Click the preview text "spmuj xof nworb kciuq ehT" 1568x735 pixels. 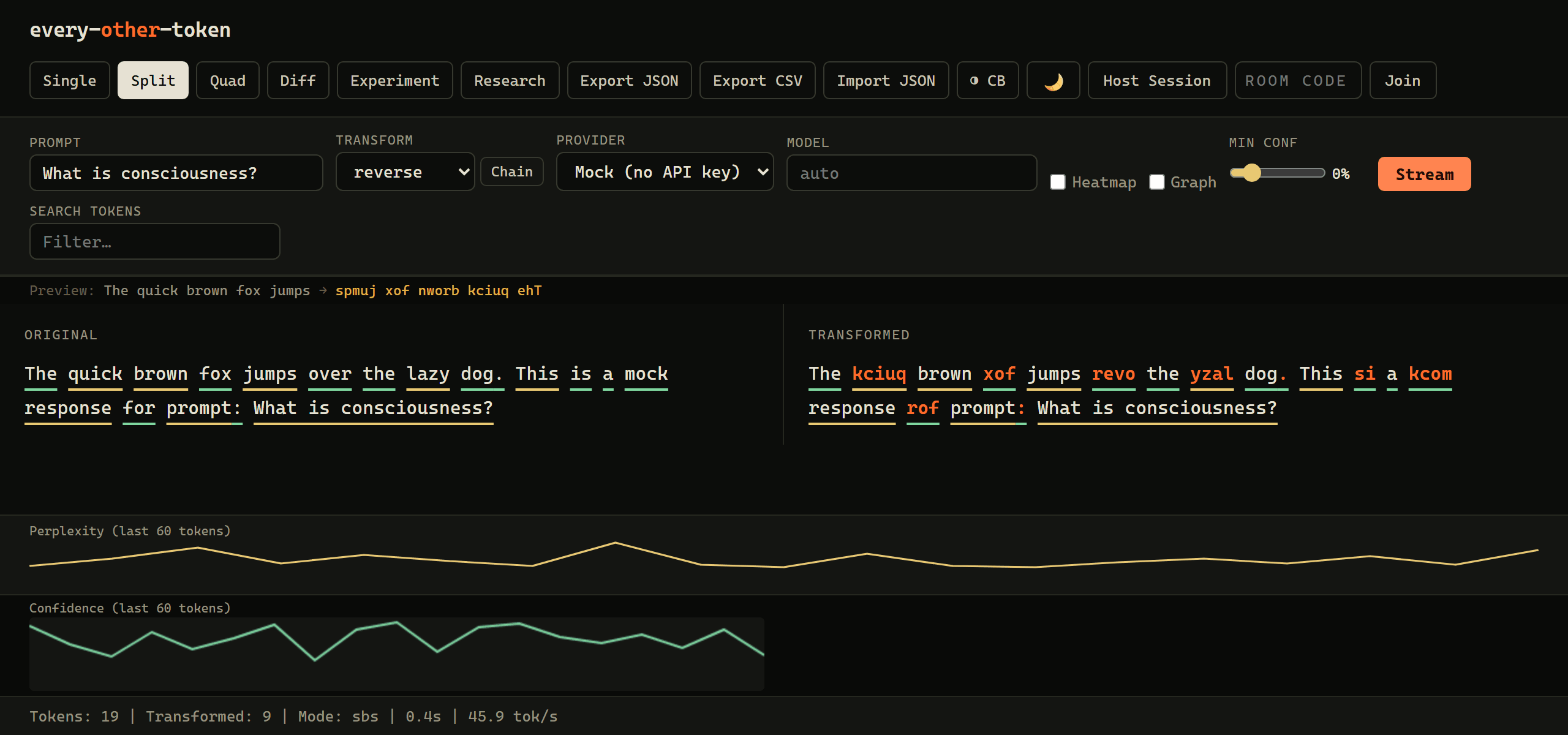[x=439, y=290]
